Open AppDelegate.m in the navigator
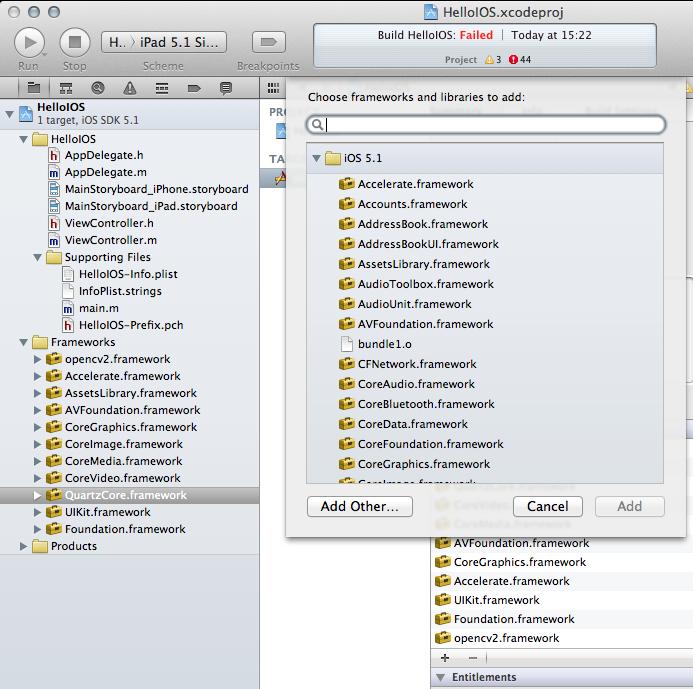 (105, 172)
